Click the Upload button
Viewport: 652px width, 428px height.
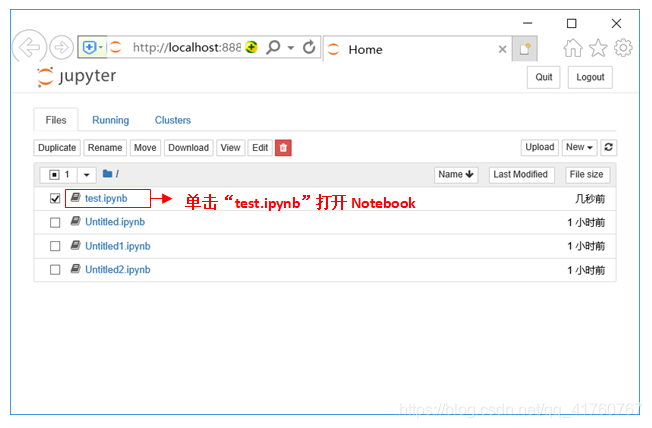tap(539, 147)
